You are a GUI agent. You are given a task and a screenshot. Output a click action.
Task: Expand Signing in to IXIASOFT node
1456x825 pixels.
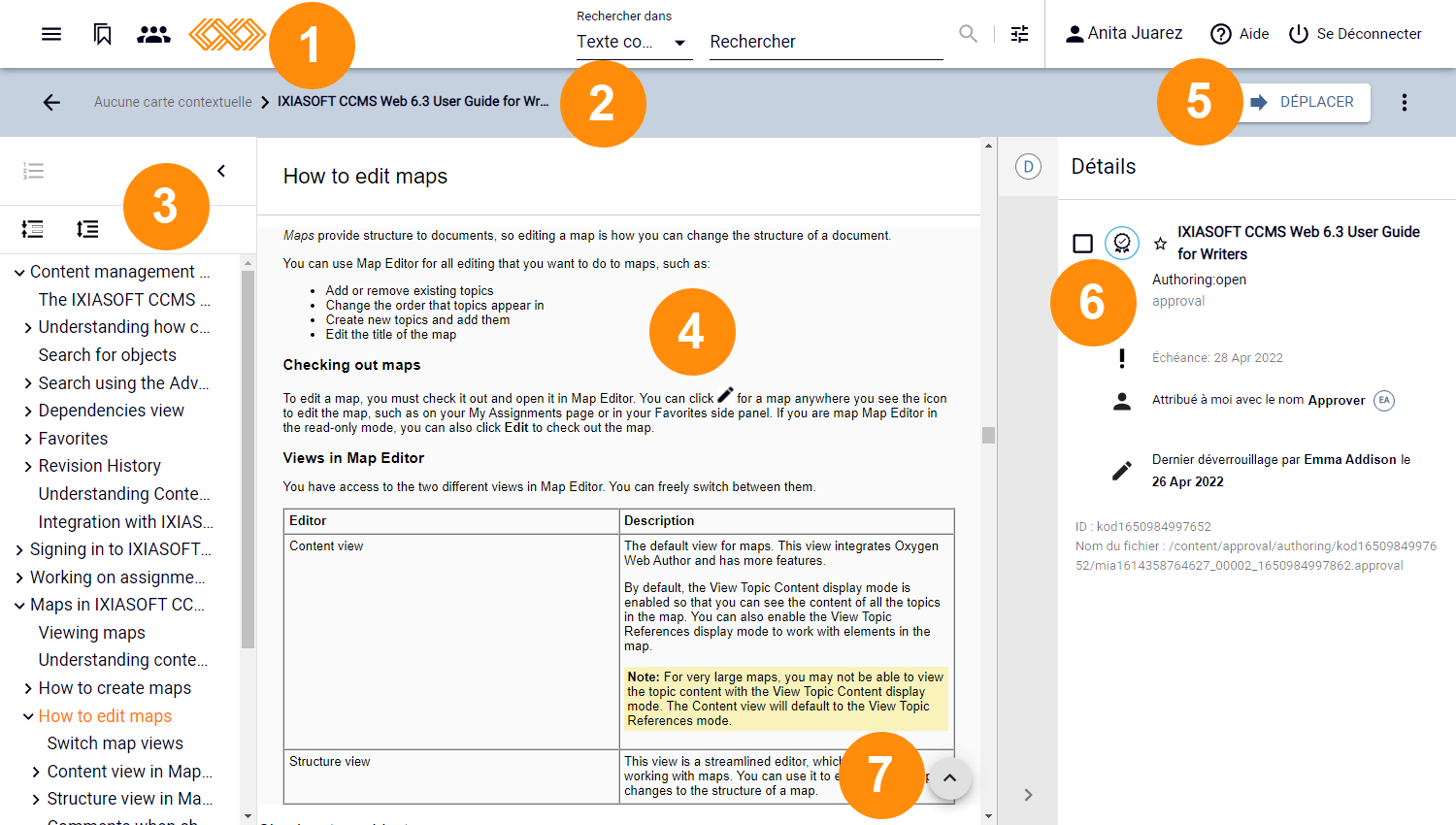pyautogui.click(x=19, y=550)
